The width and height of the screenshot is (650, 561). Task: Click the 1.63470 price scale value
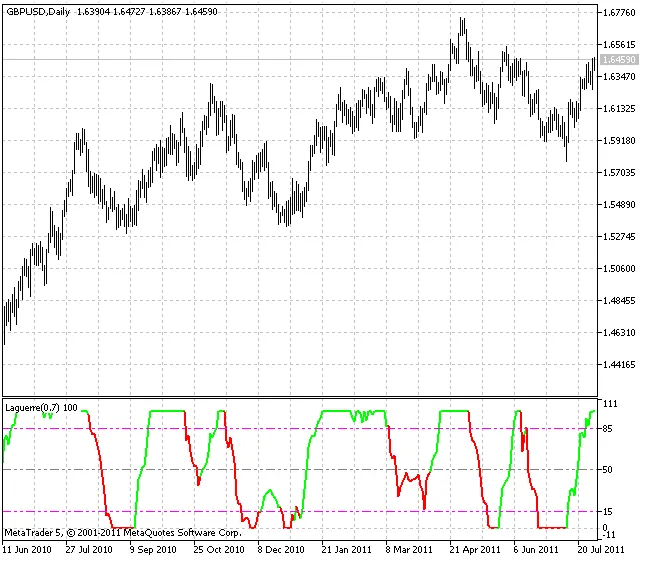[618, 76]
